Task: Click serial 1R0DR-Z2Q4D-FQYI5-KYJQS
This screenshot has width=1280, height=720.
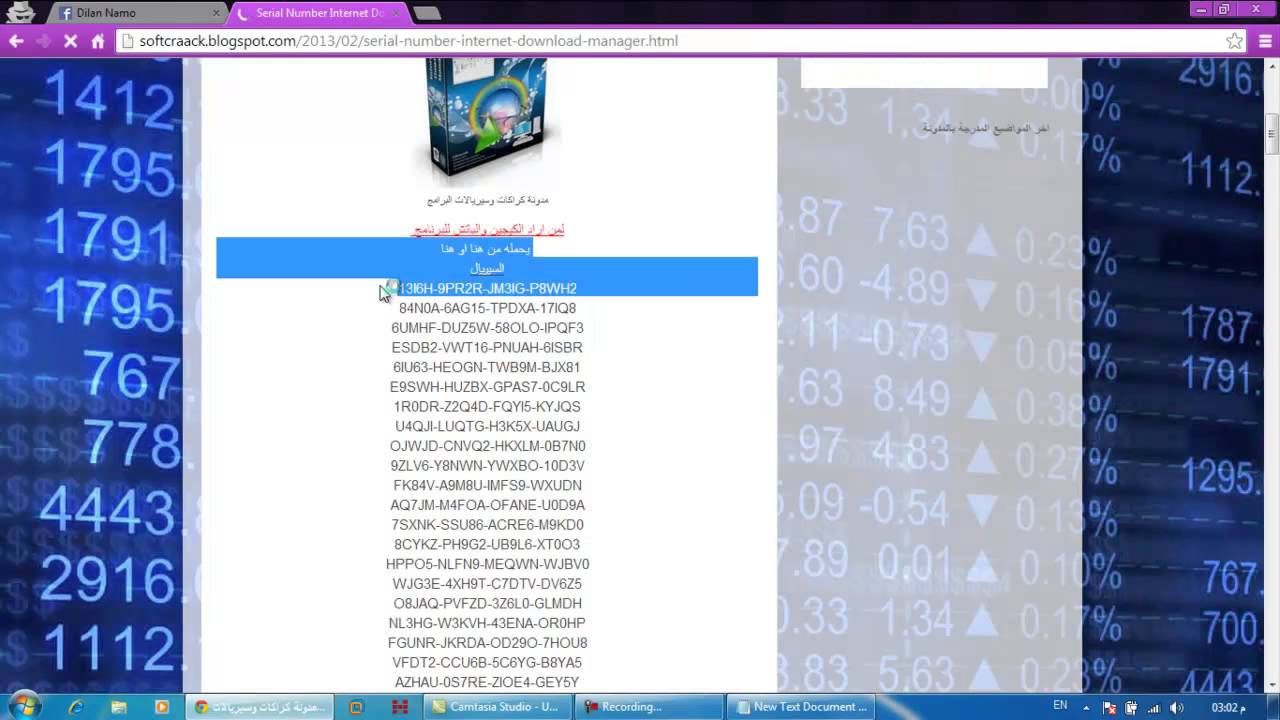Action: click(487, 406)
